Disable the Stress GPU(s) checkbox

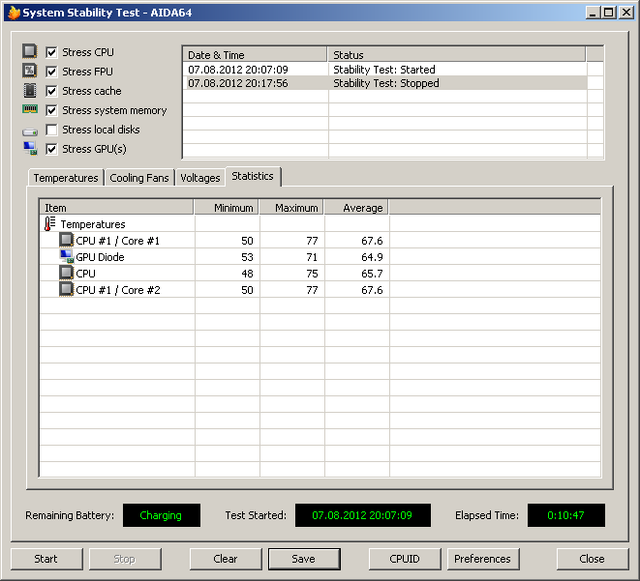[x=51, y=149]
